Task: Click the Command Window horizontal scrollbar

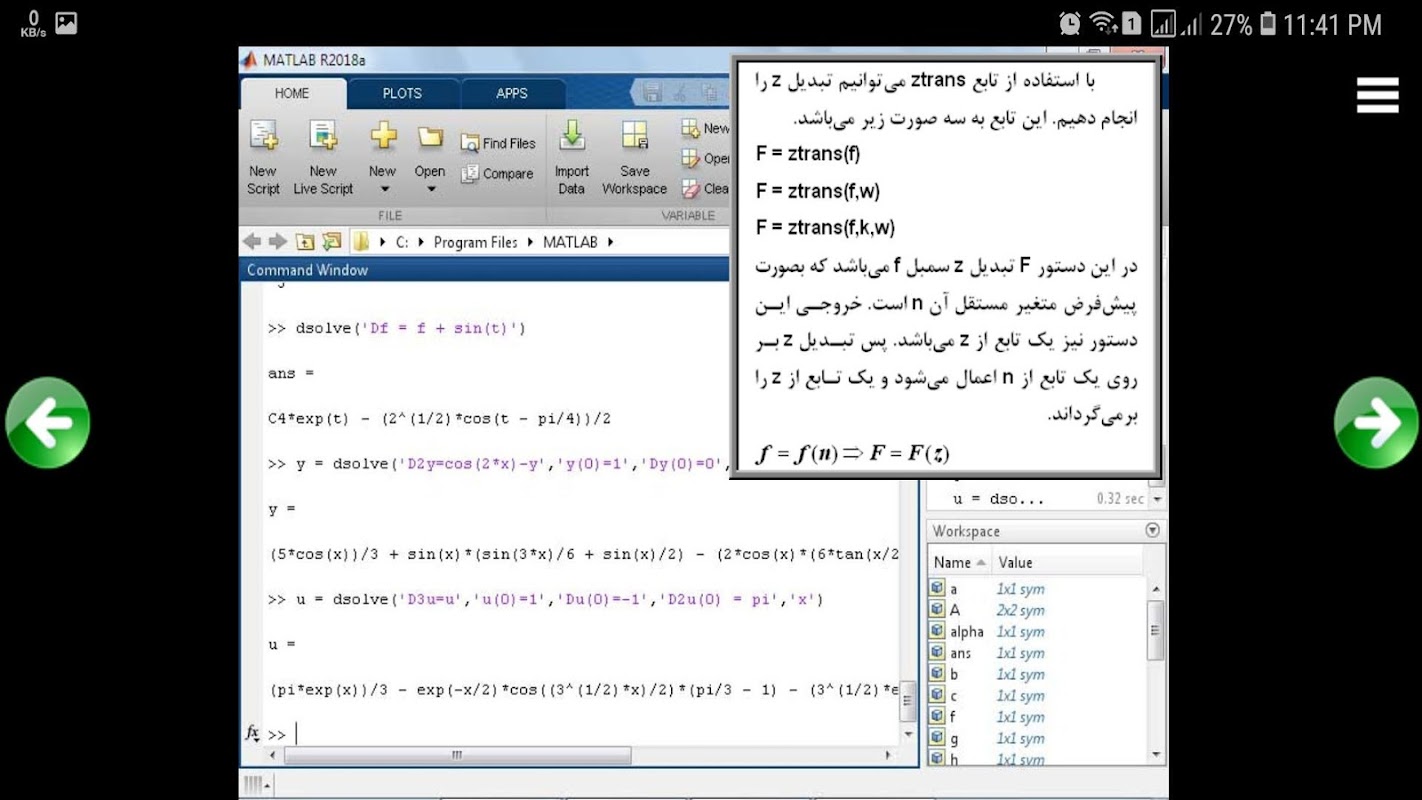Action: [457, 756]
